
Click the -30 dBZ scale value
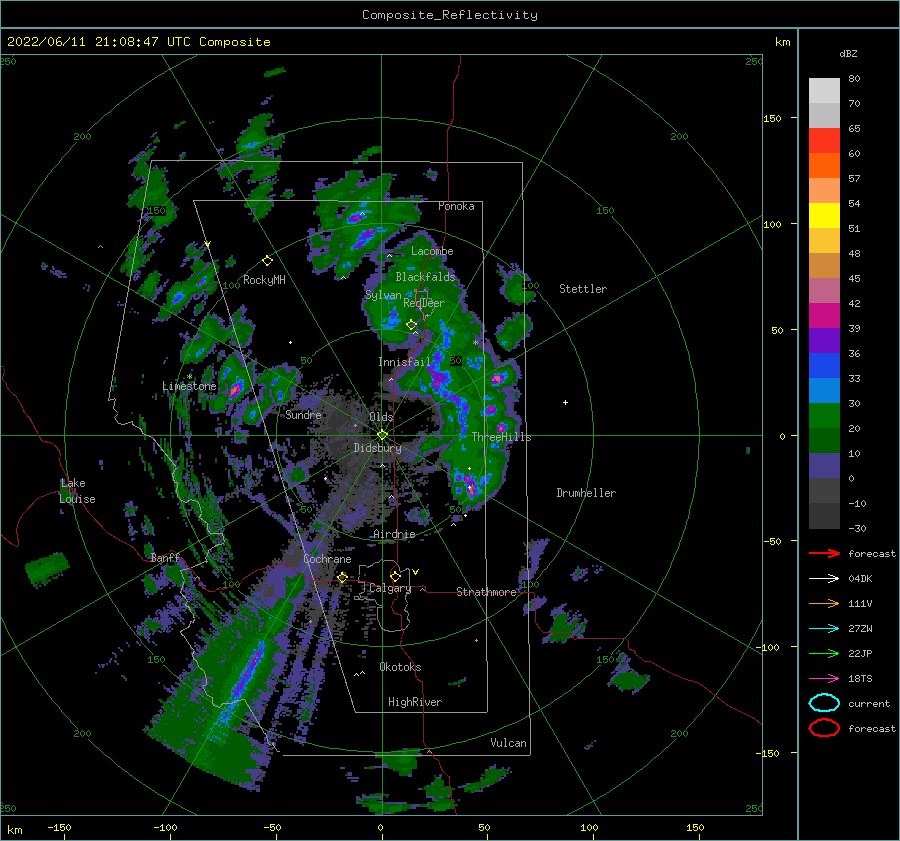click(x=857, y=529)
